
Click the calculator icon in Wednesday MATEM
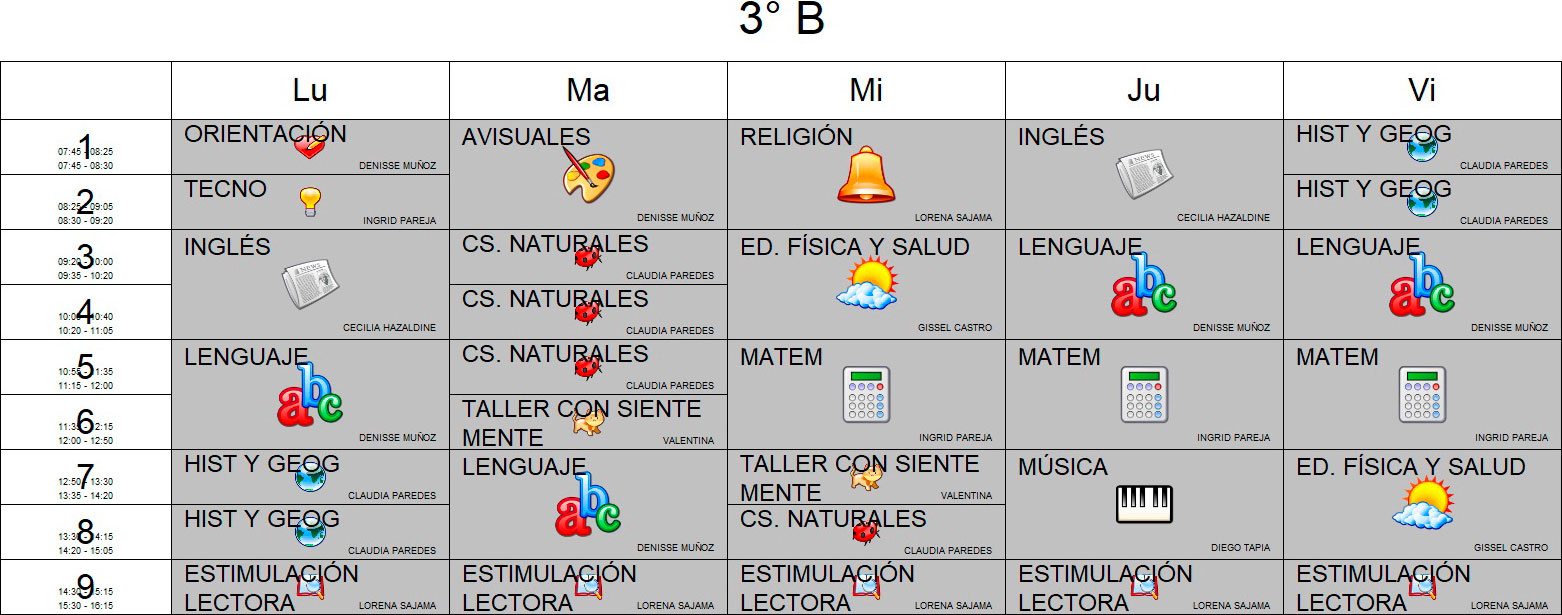coord(866,394)
